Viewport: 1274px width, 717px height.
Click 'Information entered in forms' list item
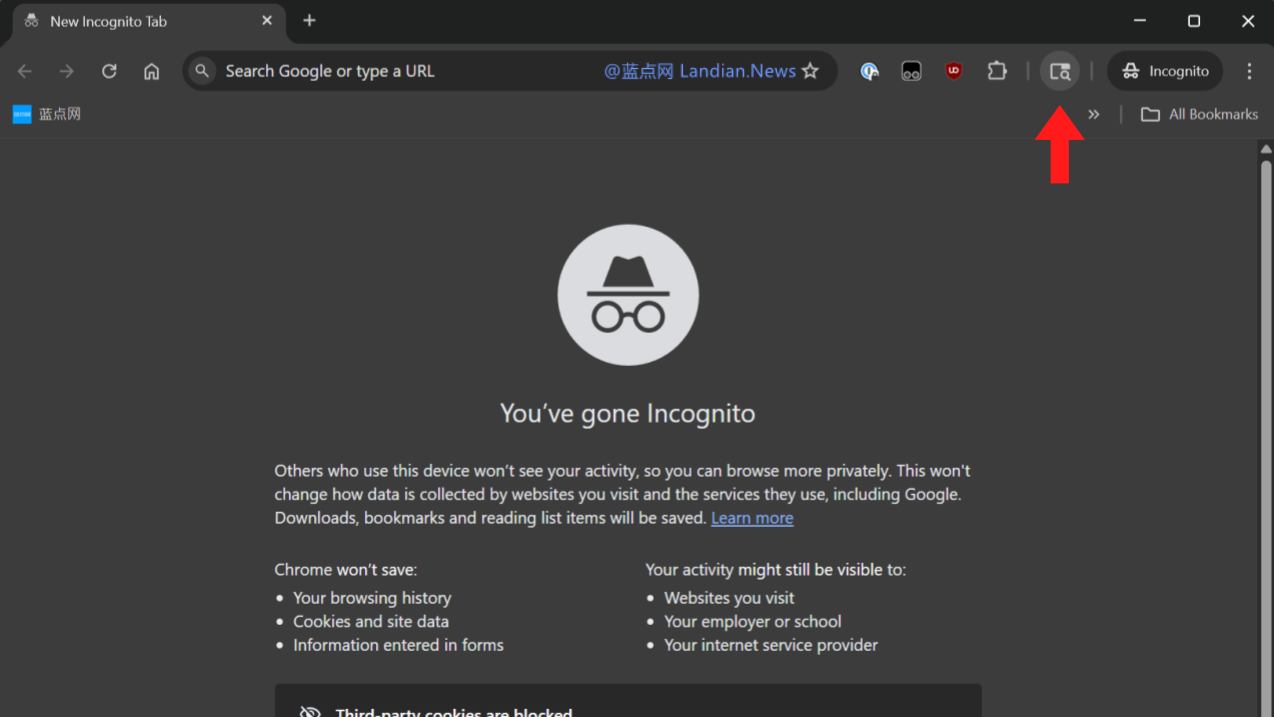(x=398, y=645)
